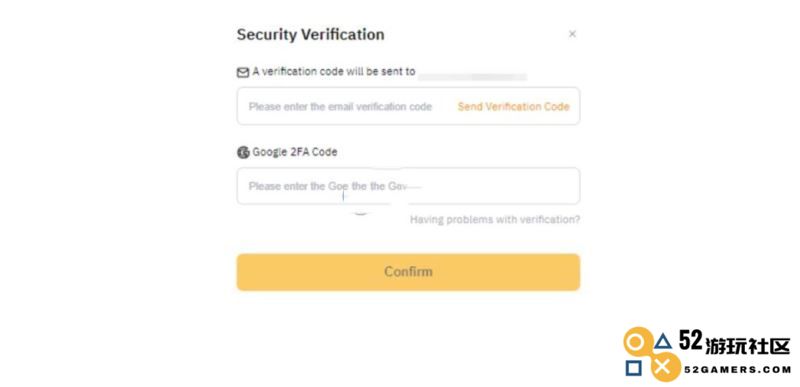Image resolution: width=800 pixels, height=387 pixels.
Task: Select the blurred email address text
Action: [472, 76]
